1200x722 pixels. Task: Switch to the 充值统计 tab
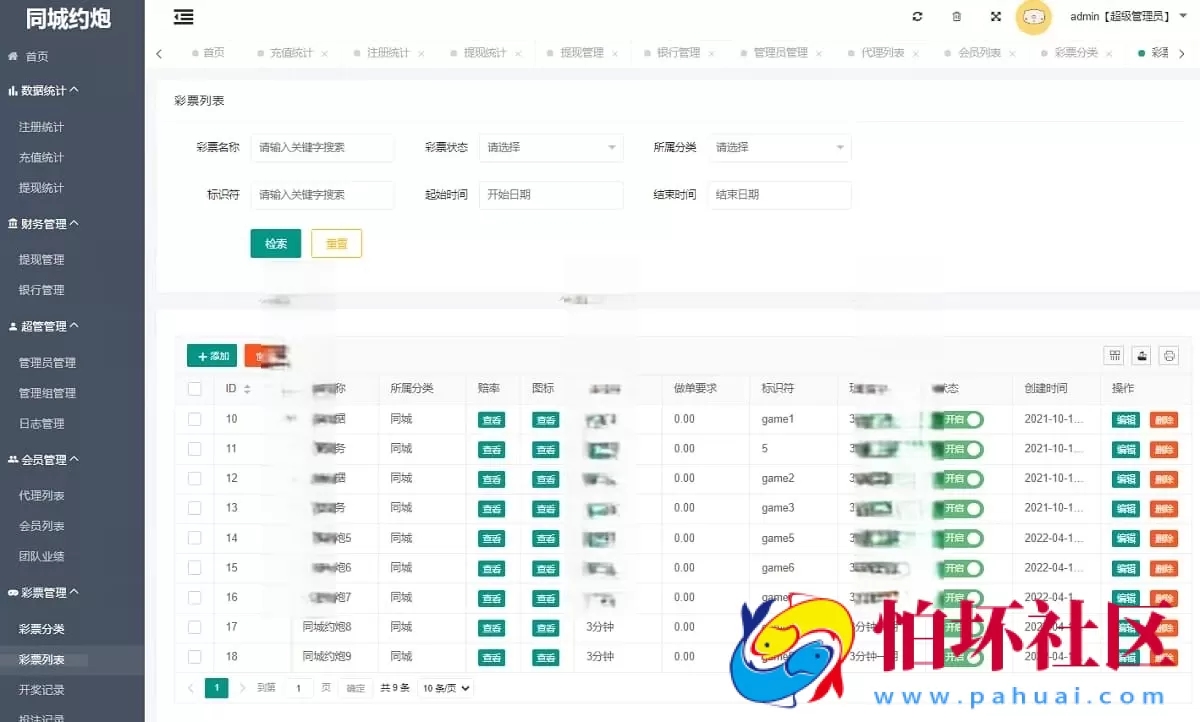coord(290,52)
